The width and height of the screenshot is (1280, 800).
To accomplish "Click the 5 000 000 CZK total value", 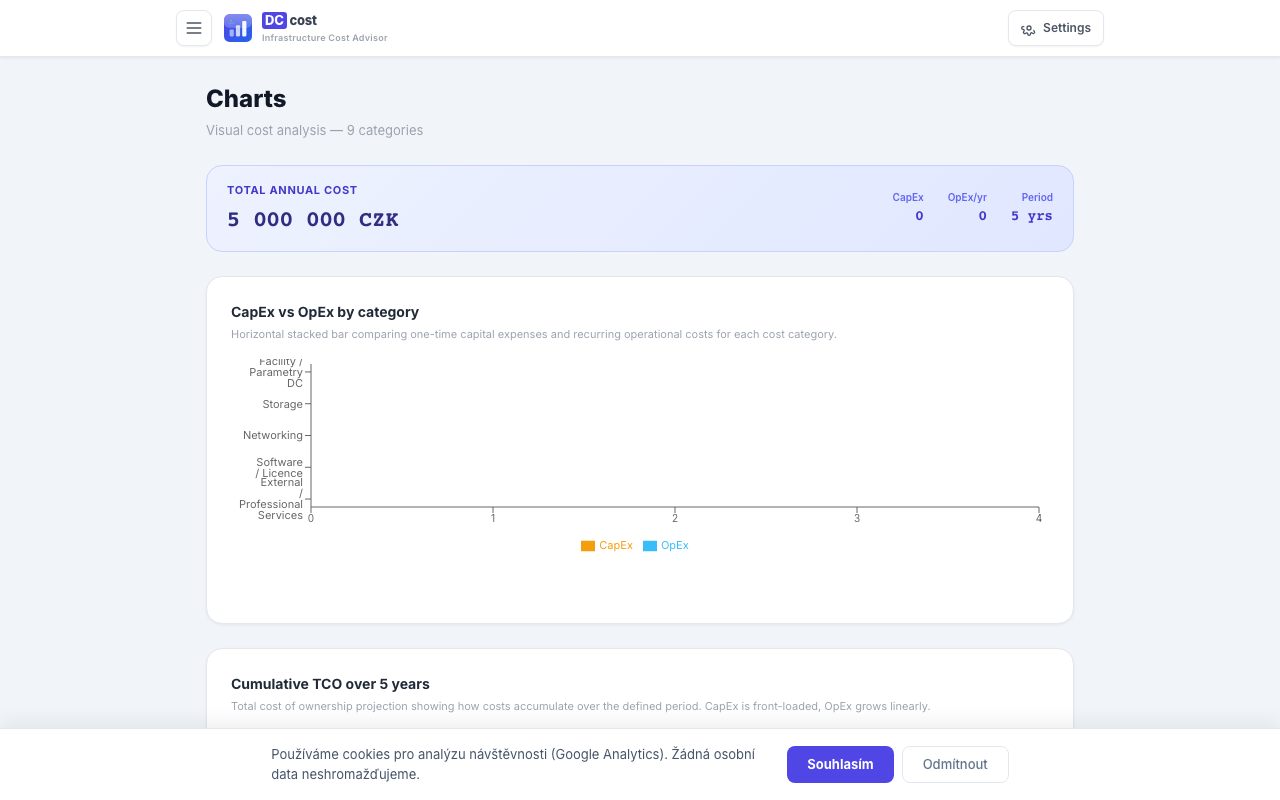I will 313,220.
